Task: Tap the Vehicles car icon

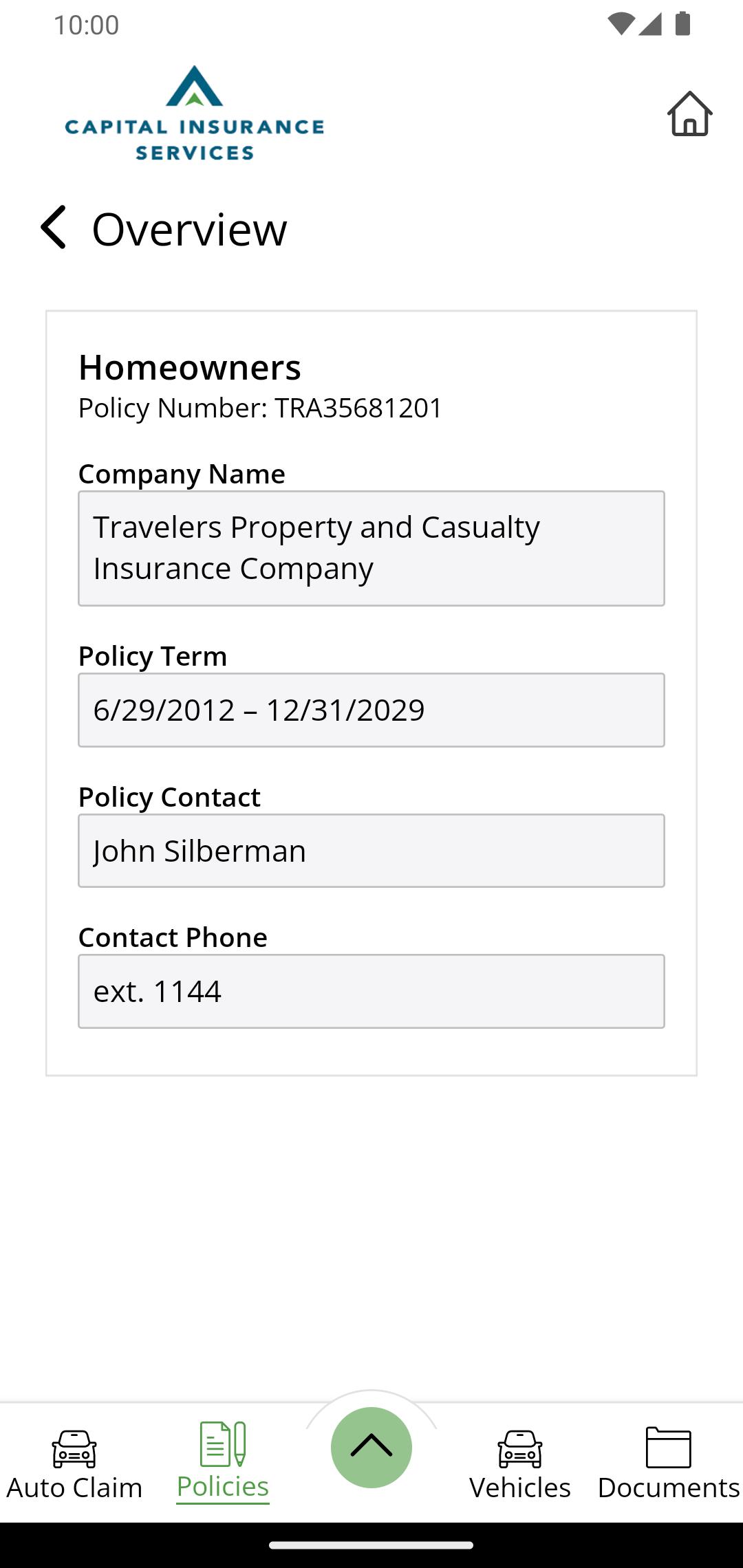Action: [520, 1448]
